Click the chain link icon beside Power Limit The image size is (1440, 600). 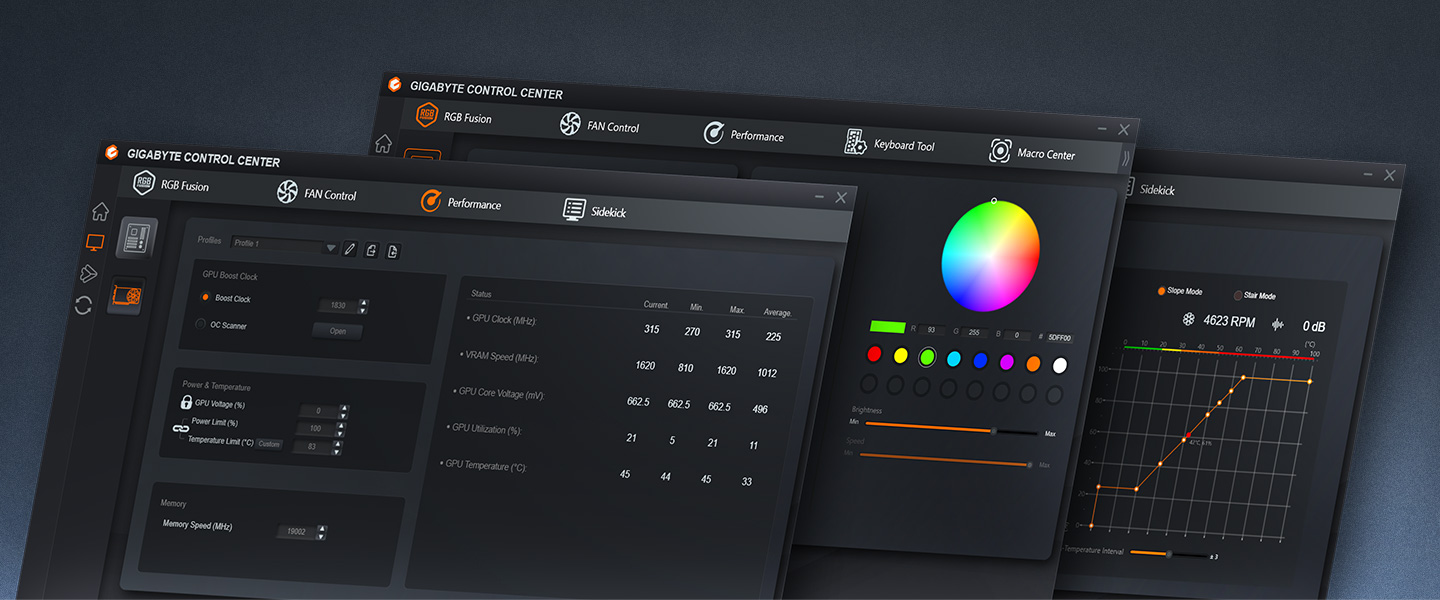[181, 428]
